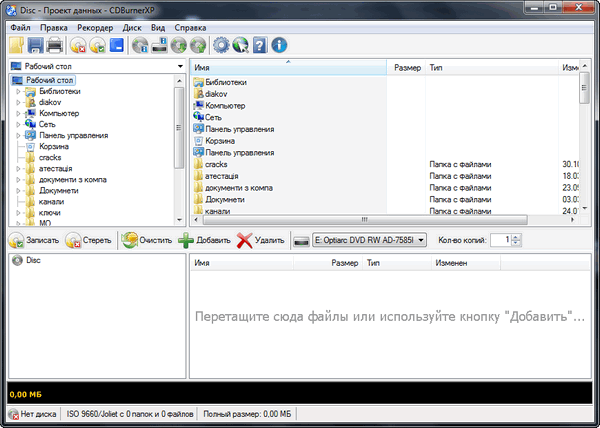Image resolution: width=600 pixels, height=428 pixels.
Task: Click the Print toolbar icon
Action: (x=55, y=45)
